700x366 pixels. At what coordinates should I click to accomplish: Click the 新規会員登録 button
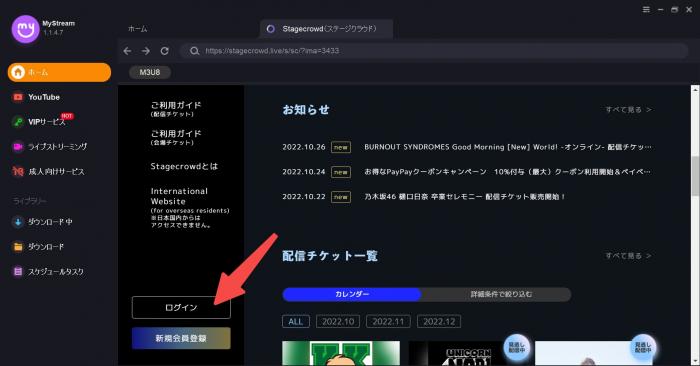(x=181, y=338)
